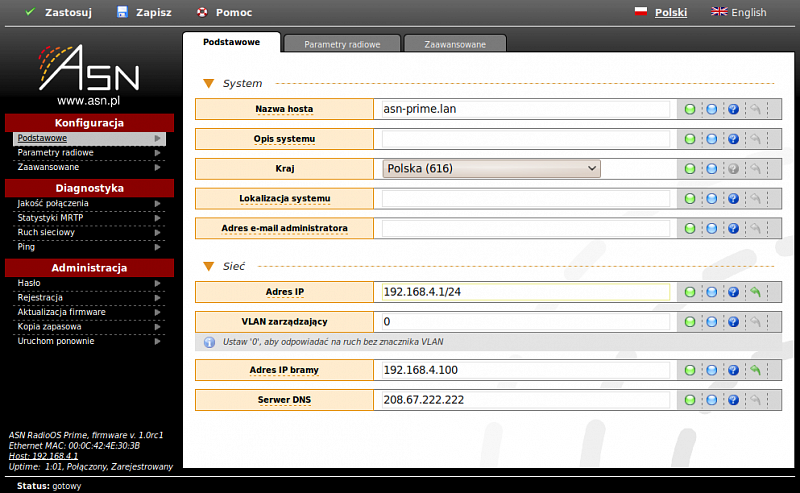Click the ASN logo
This screenshot has height=493, width=800.
coord(89,67)
